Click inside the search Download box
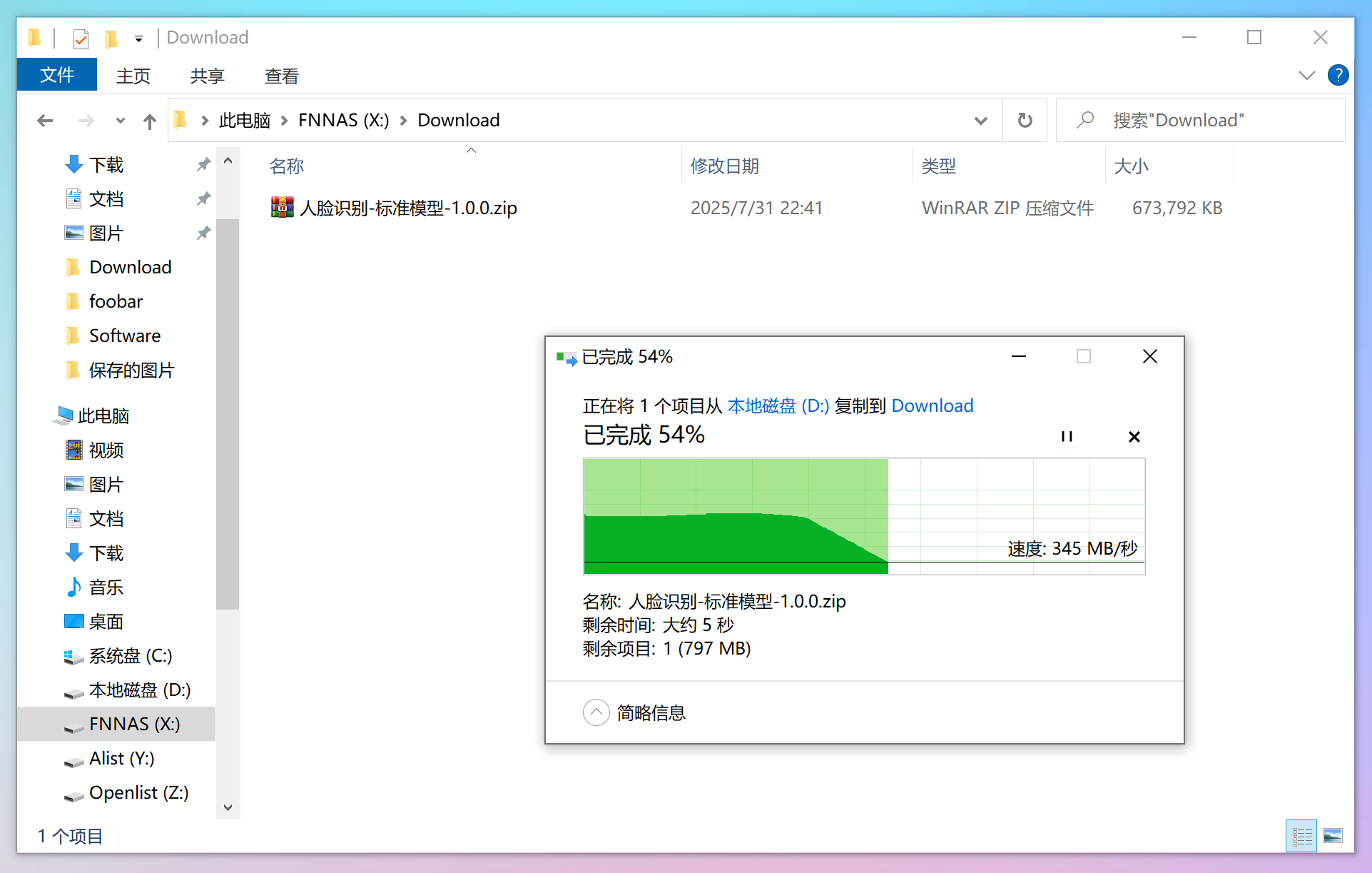 click(x=1206, y=120)
